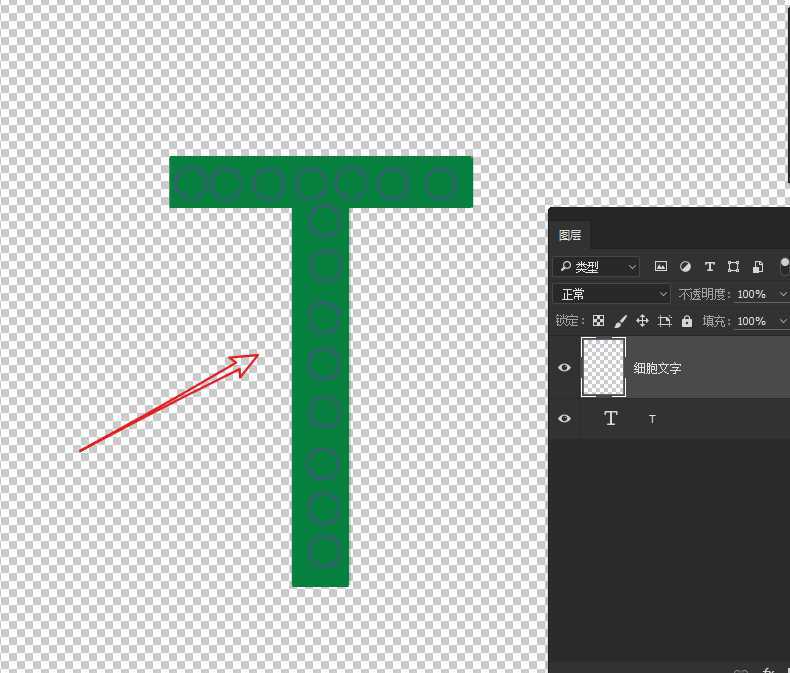This screenshot has width=790, height=673.
Task: Filter layers by type layers (T icon)
Action: (710, 267)
